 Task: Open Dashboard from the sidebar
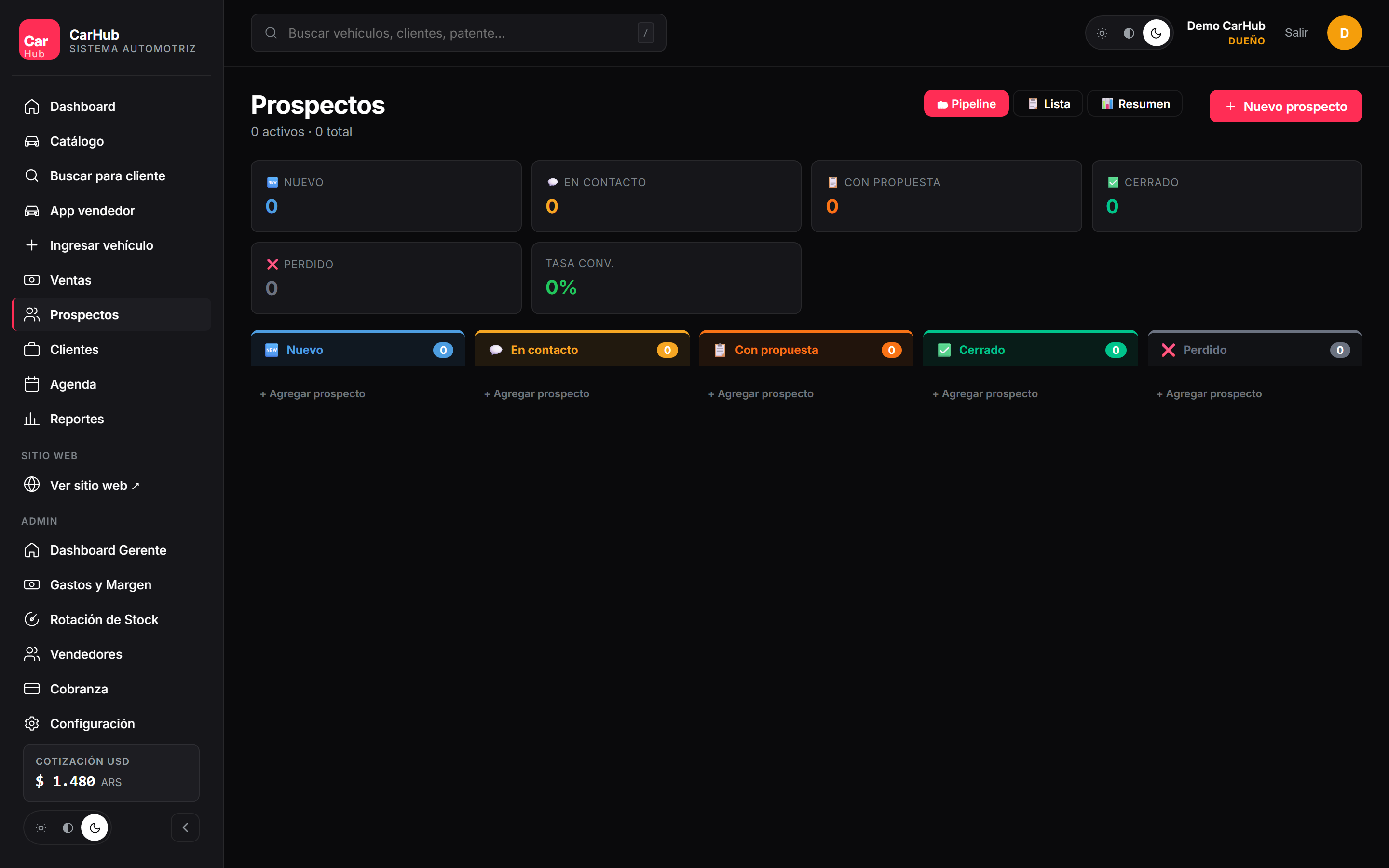pyautogui.click(x=111, y=106)
